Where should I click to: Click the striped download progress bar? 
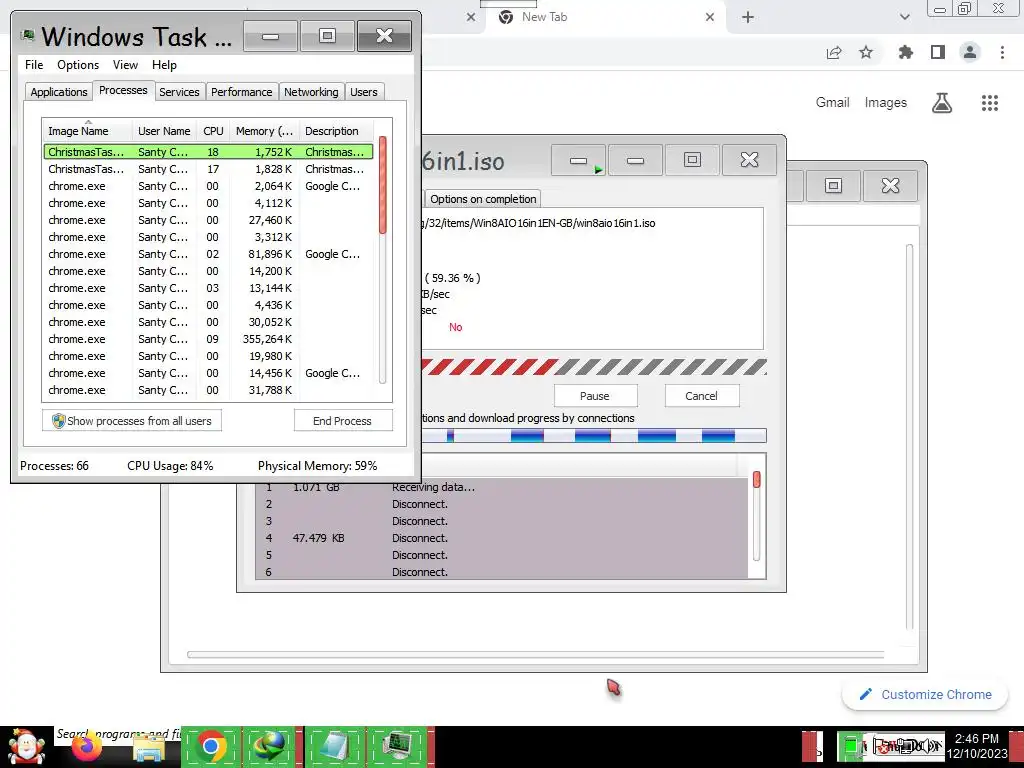point(594,367)
